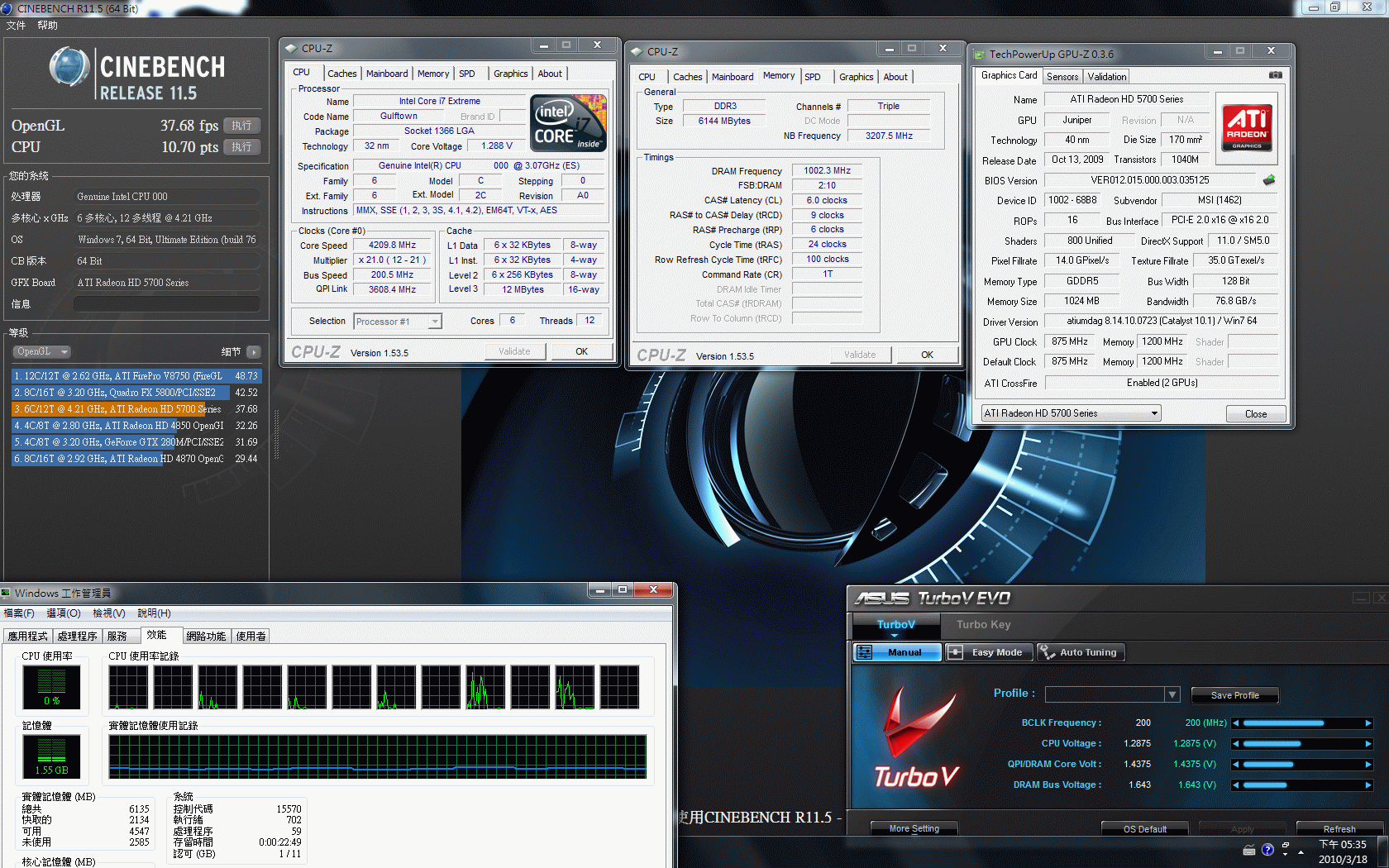Decrease DRAM Bus Voltage with left arrow

pos(1236,785)
